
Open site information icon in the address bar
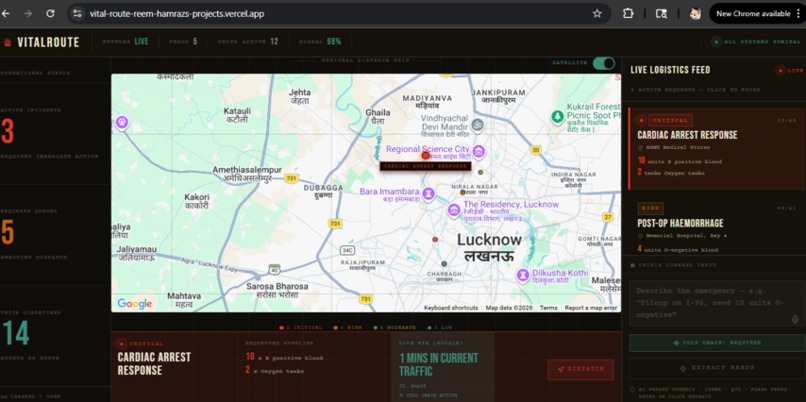click(77, 14)
